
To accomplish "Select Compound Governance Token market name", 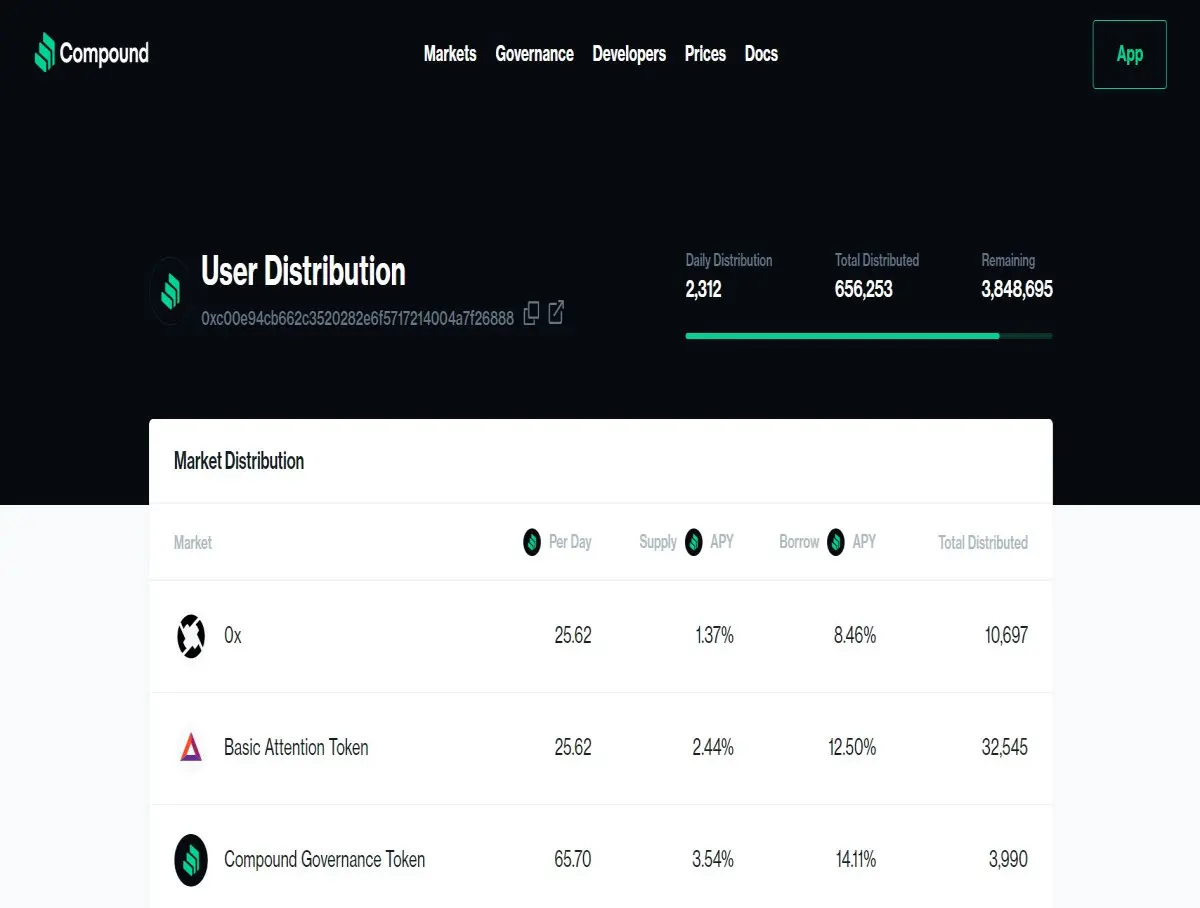I will (x=324, y=860).
